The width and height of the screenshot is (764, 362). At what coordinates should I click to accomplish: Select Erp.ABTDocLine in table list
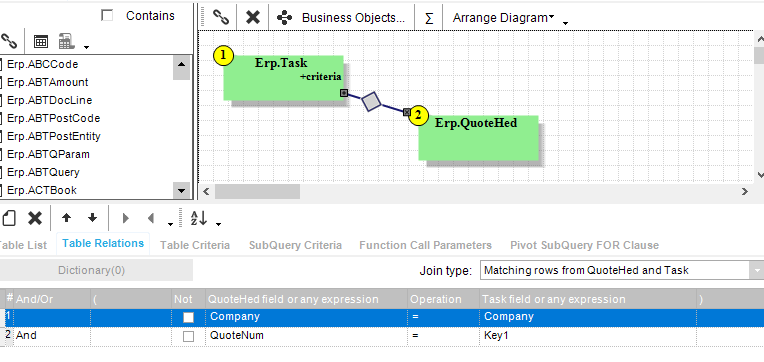point(50,100)
